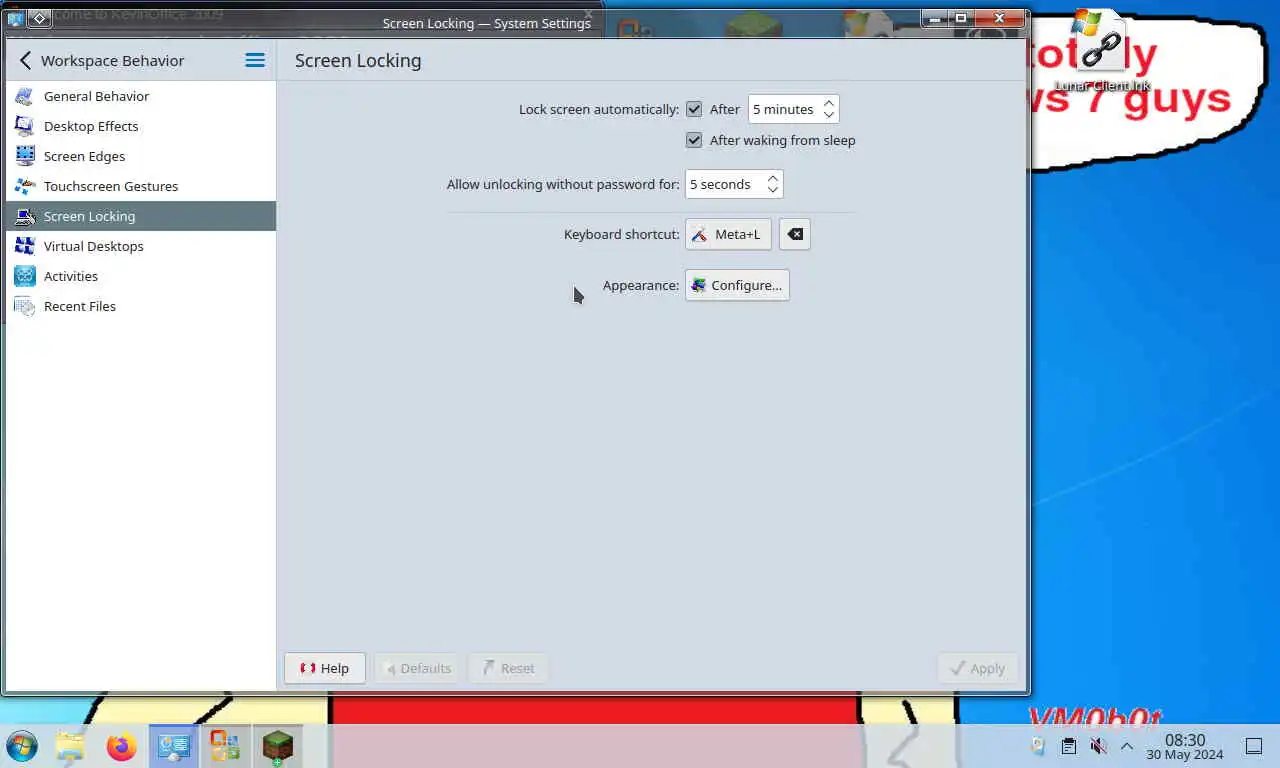The width and height of the screenshot is (1280, 768).
Task: Select Screen Edges in the sidebar
Action: (x=140, y=156)
